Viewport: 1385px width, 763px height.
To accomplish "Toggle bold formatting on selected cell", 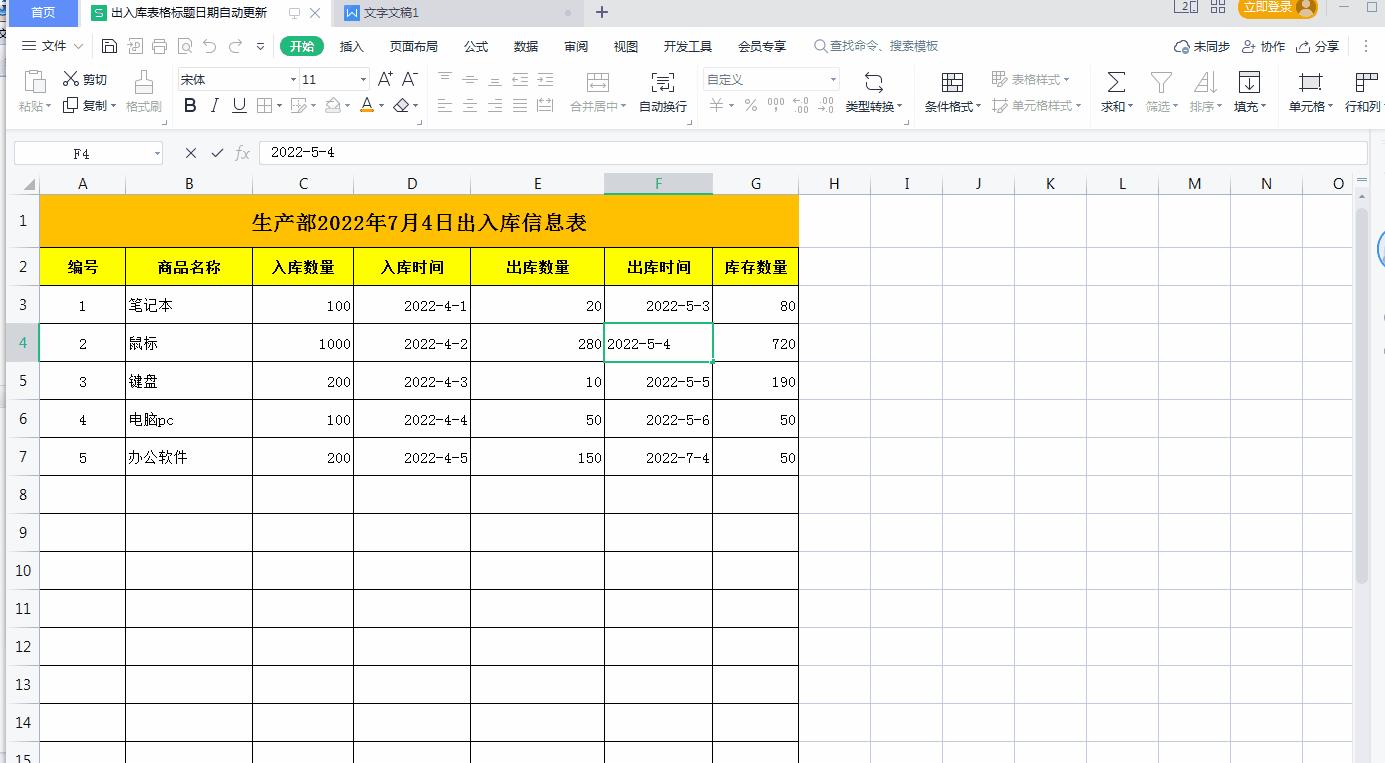I will pyautogui.click(x=189, y=105).
